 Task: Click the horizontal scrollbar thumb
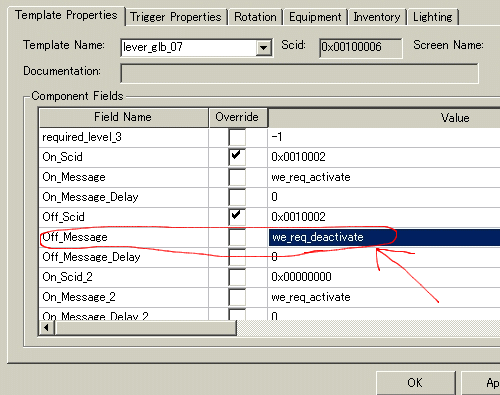[146, 328]
